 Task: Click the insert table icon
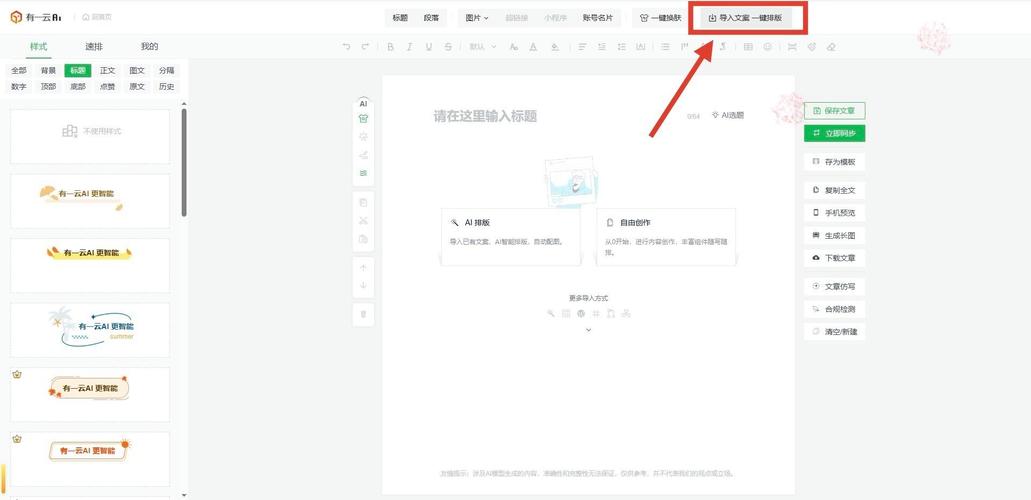748,47
